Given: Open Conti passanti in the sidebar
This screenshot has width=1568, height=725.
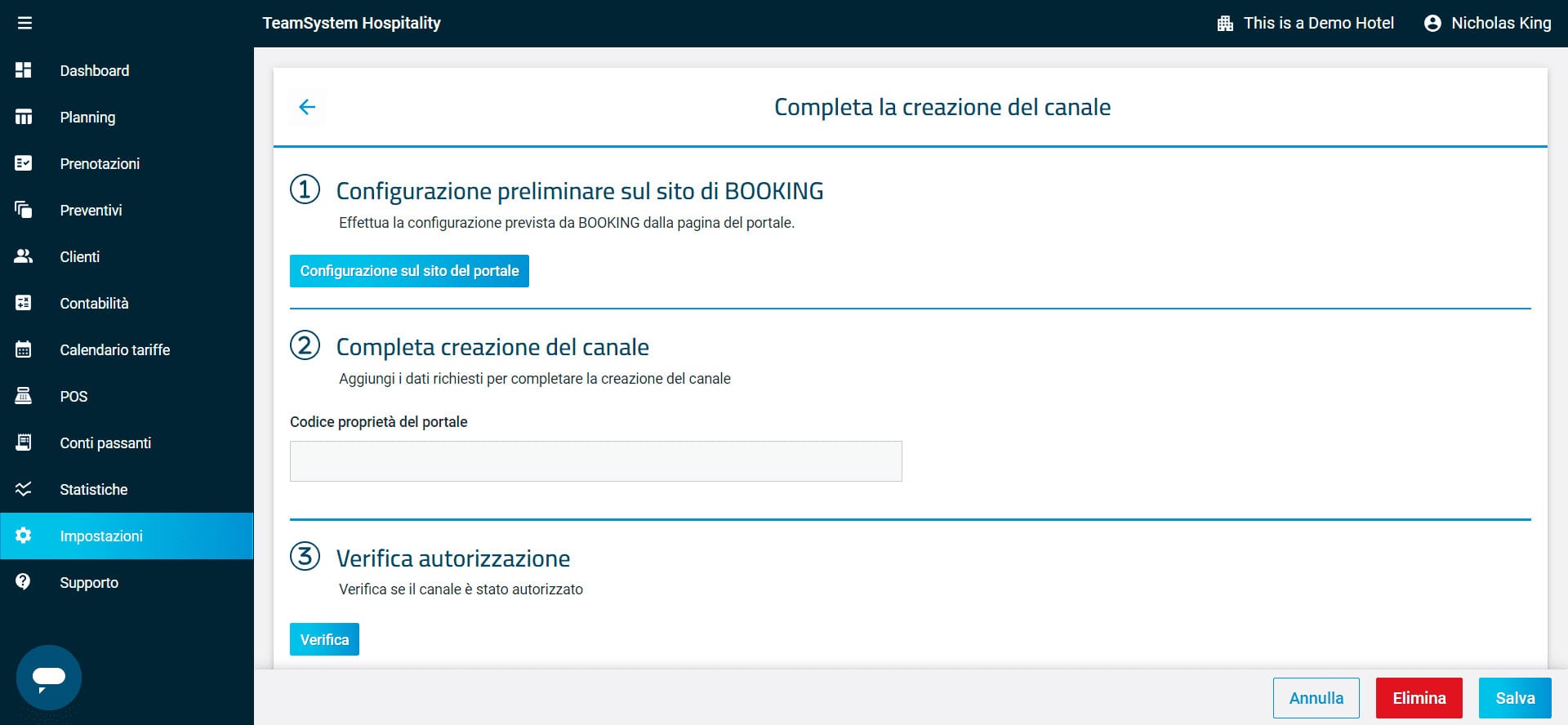Looking at the screenshot, I should 127,443.
